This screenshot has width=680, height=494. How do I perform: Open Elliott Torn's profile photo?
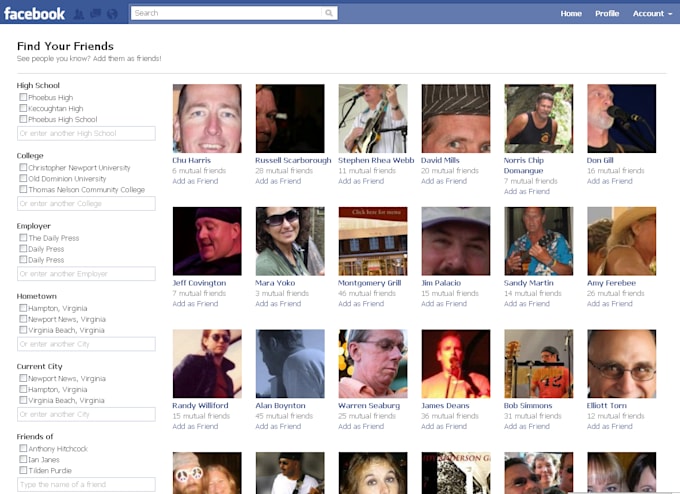[621, 364]
